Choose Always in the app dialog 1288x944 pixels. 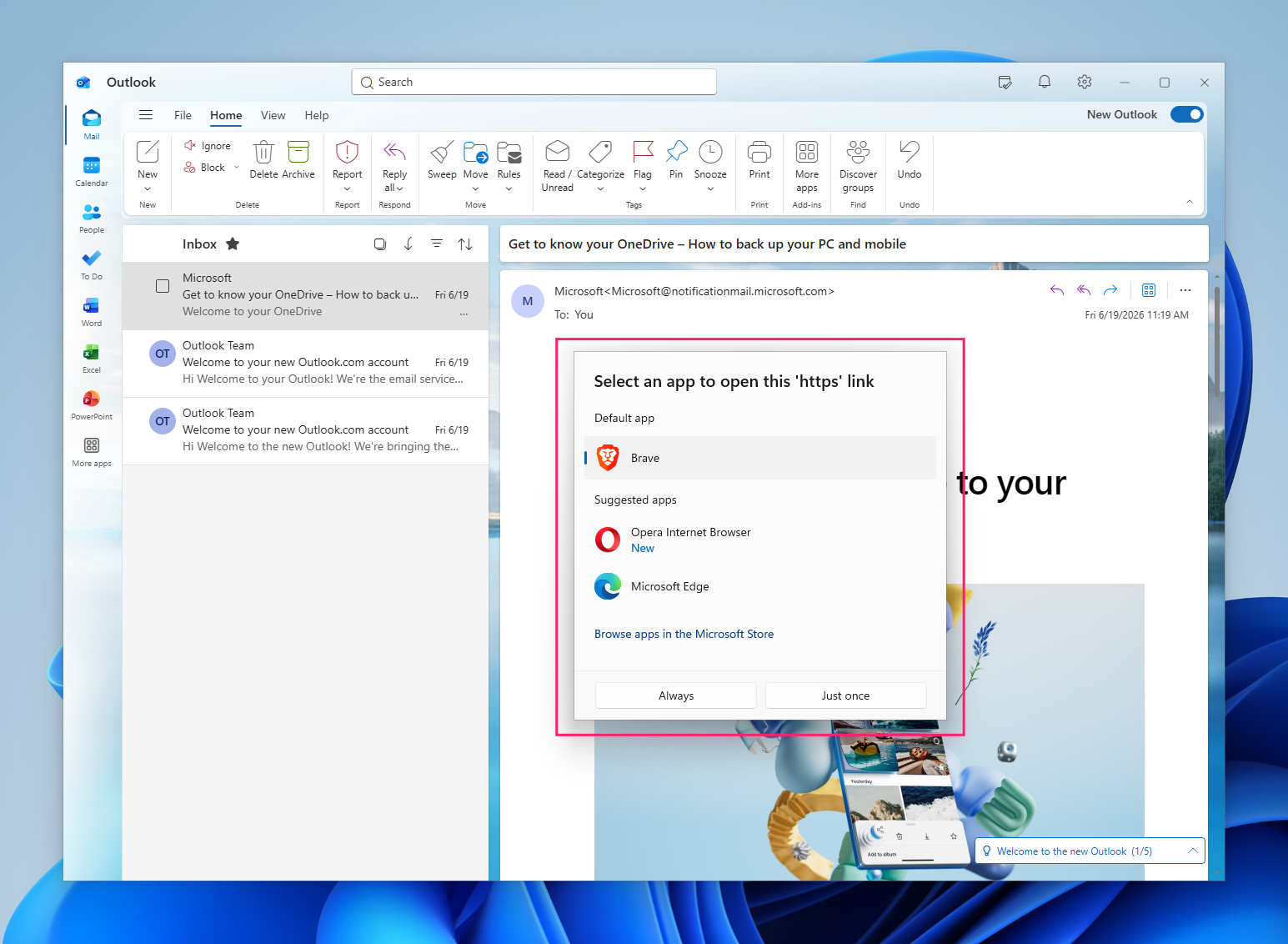(x=676, y=695)
